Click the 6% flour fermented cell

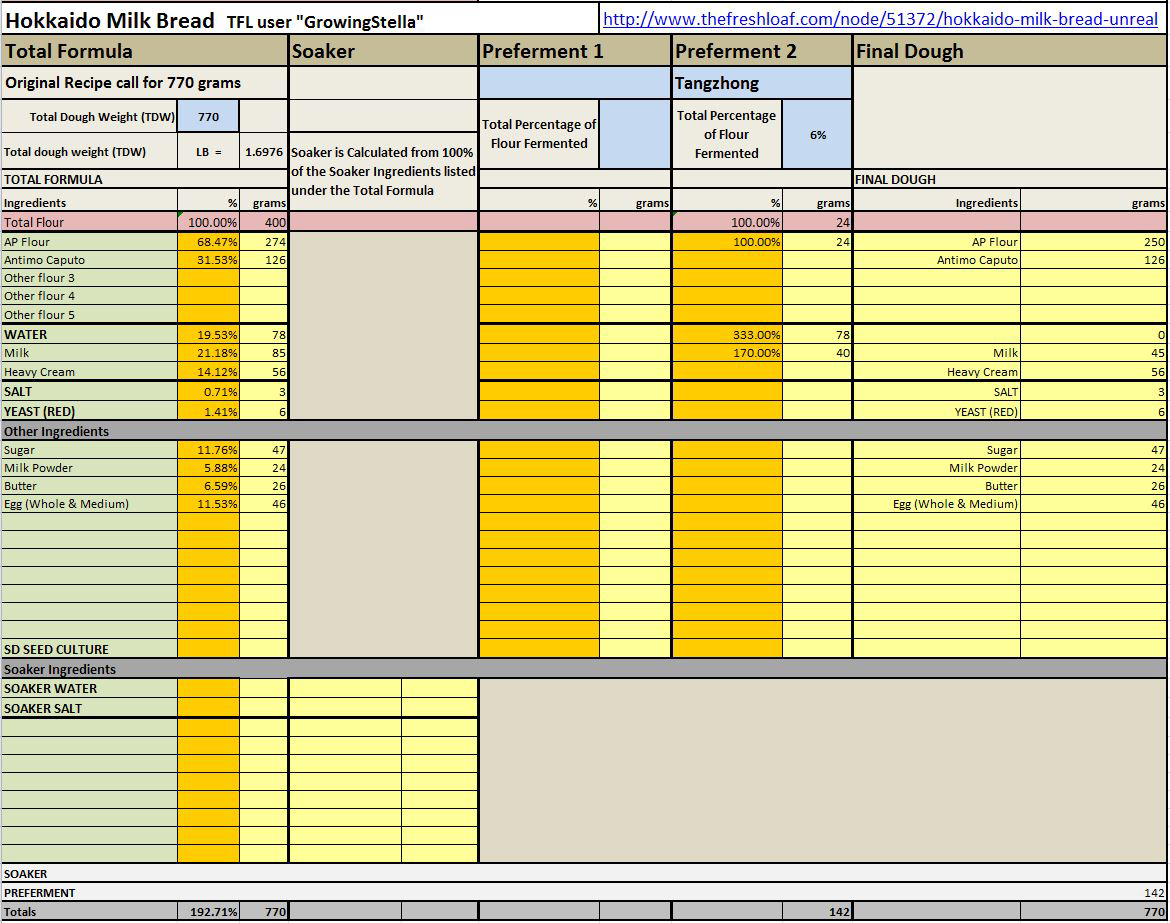click(817, 135)
